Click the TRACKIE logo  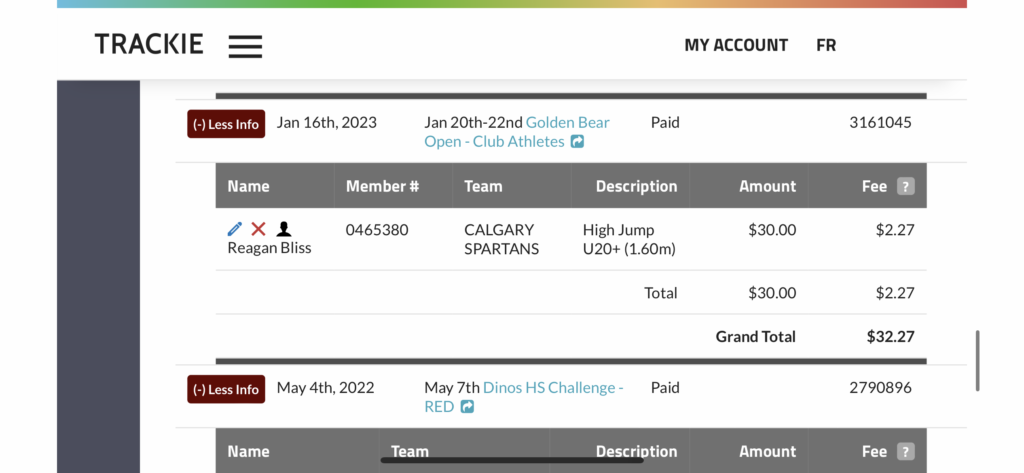click(149, 44)
